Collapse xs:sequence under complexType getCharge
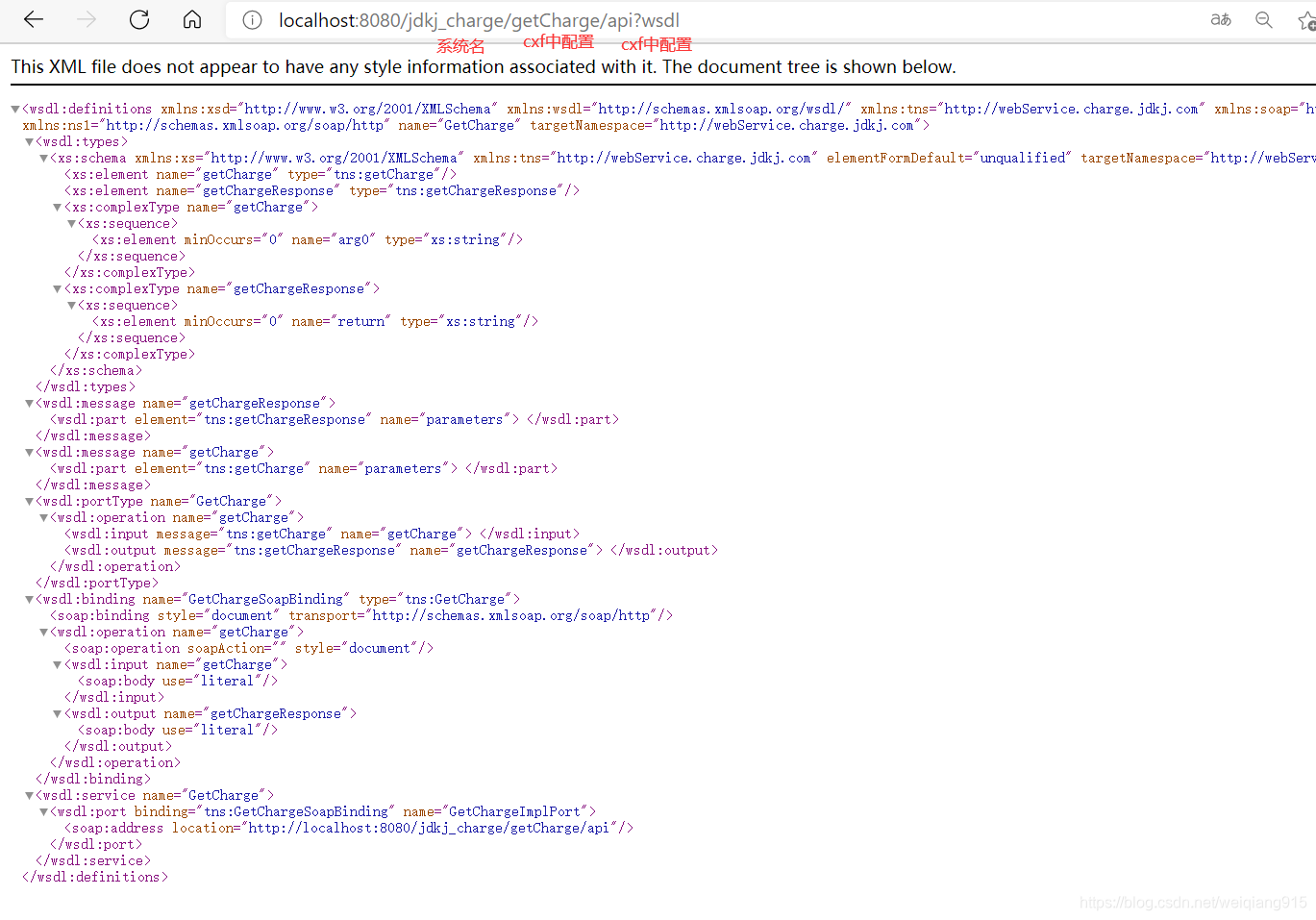Image resolution: width=1316 pixels, height=920 pixels. pyautogui.click(x=72, y=224)
